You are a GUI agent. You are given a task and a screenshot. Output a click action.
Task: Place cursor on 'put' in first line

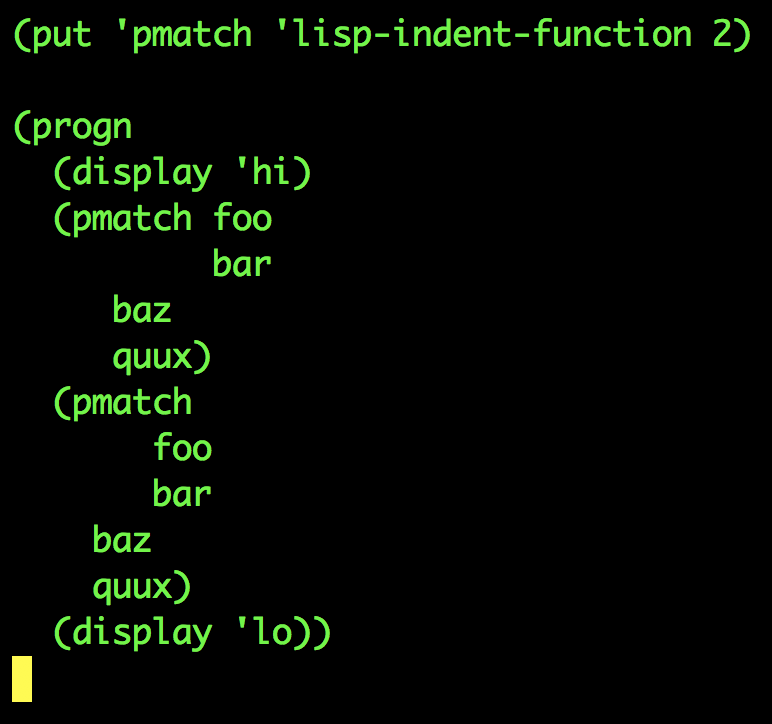coord(62,35)
